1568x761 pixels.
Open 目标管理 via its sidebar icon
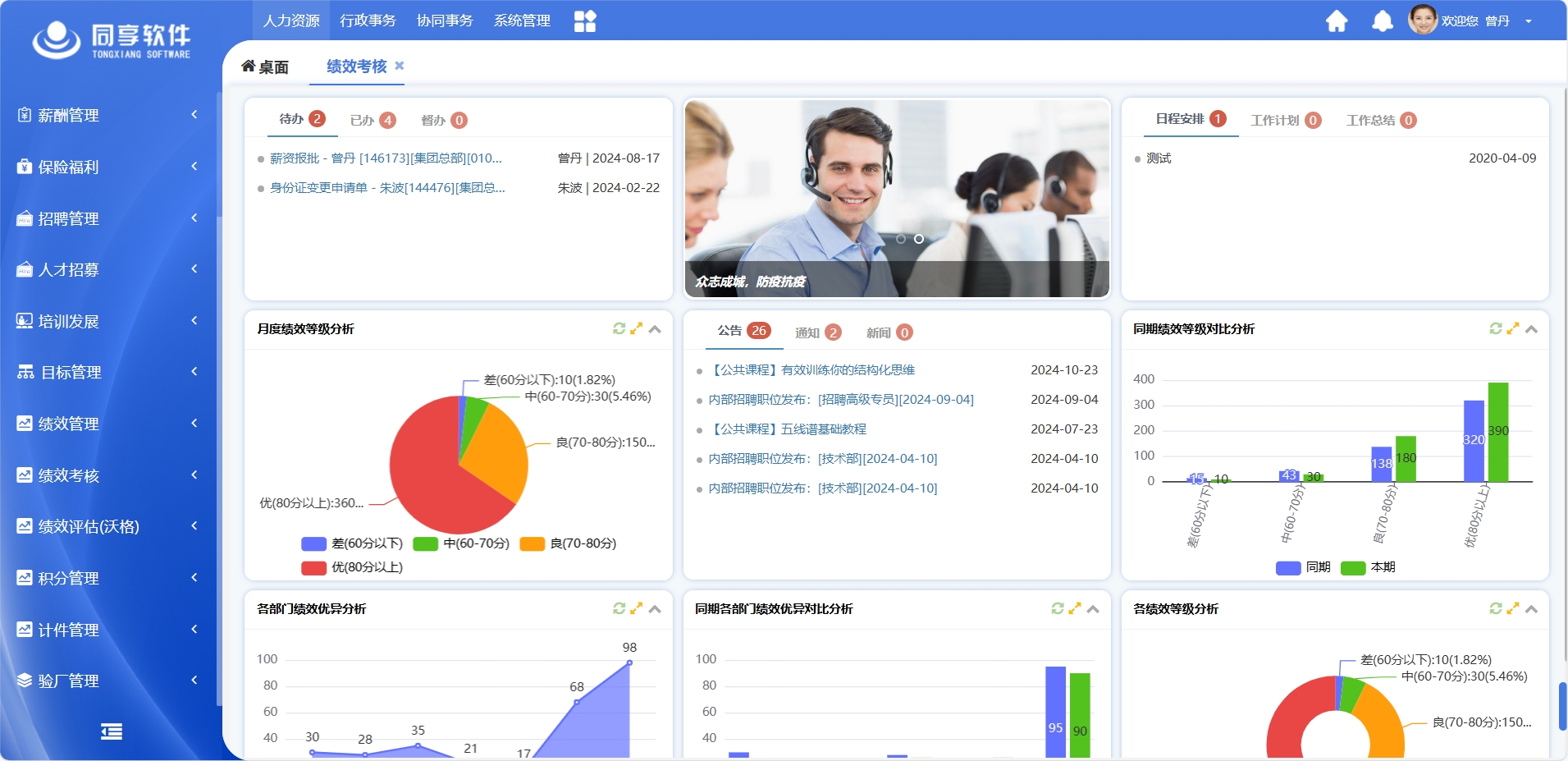[x=25, y=372]
